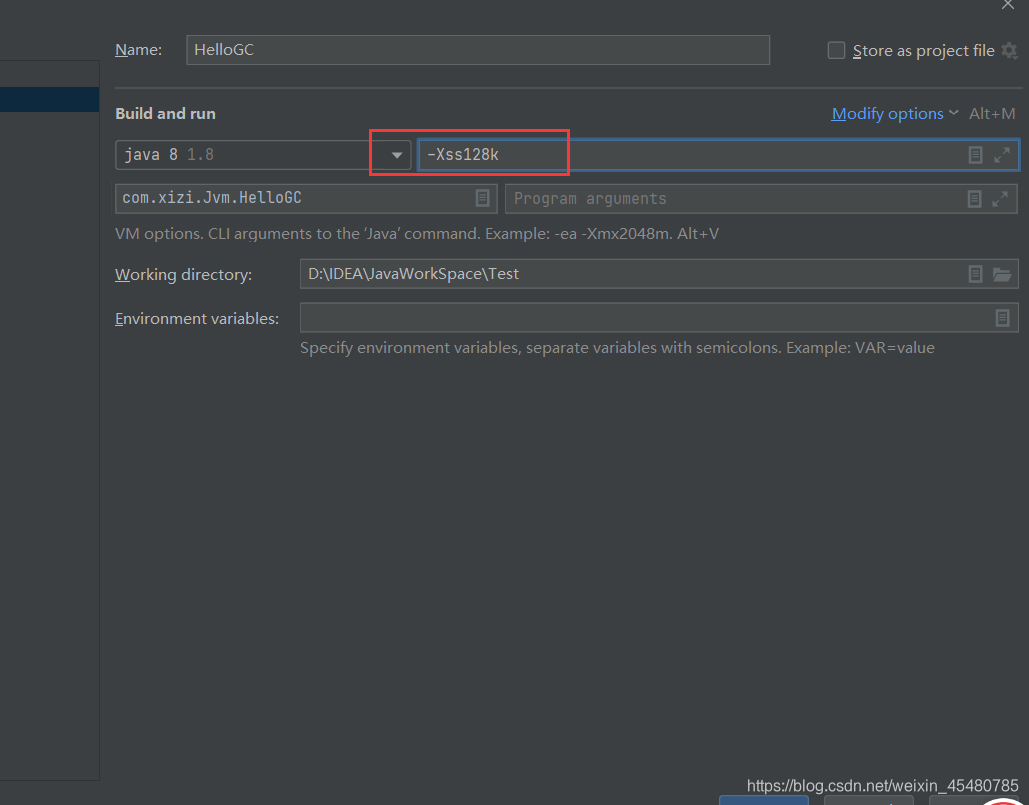The width and height of the screenshot is (1029, 805).
Task: Expand Program arguments field editor icon
Action: tap(1000, 199)
